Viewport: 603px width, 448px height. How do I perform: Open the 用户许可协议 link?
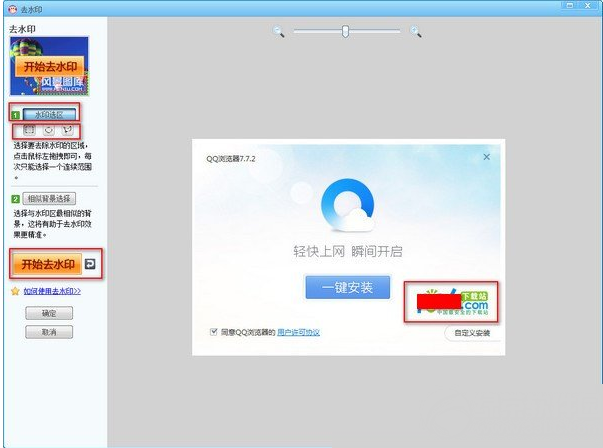click(298, 332)
